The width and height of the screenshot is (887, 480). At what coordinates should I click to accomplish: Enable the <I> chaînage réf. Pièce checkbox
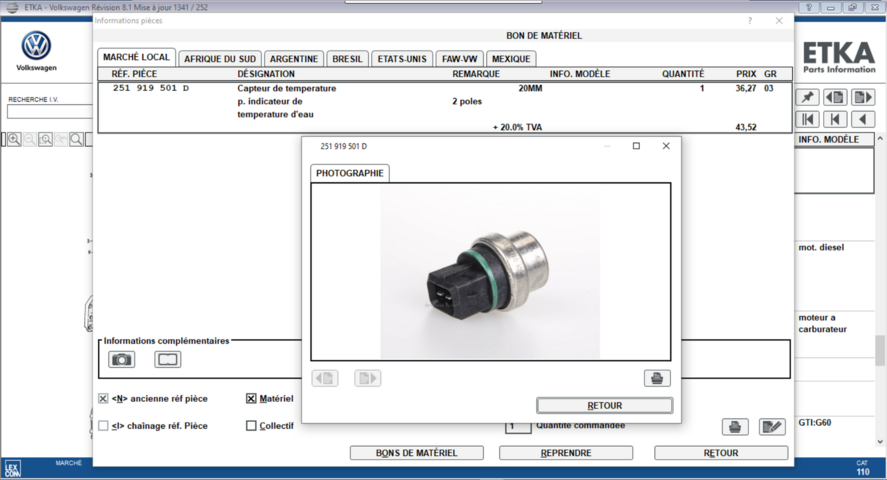pyautogui.click(x=103, y=426)
